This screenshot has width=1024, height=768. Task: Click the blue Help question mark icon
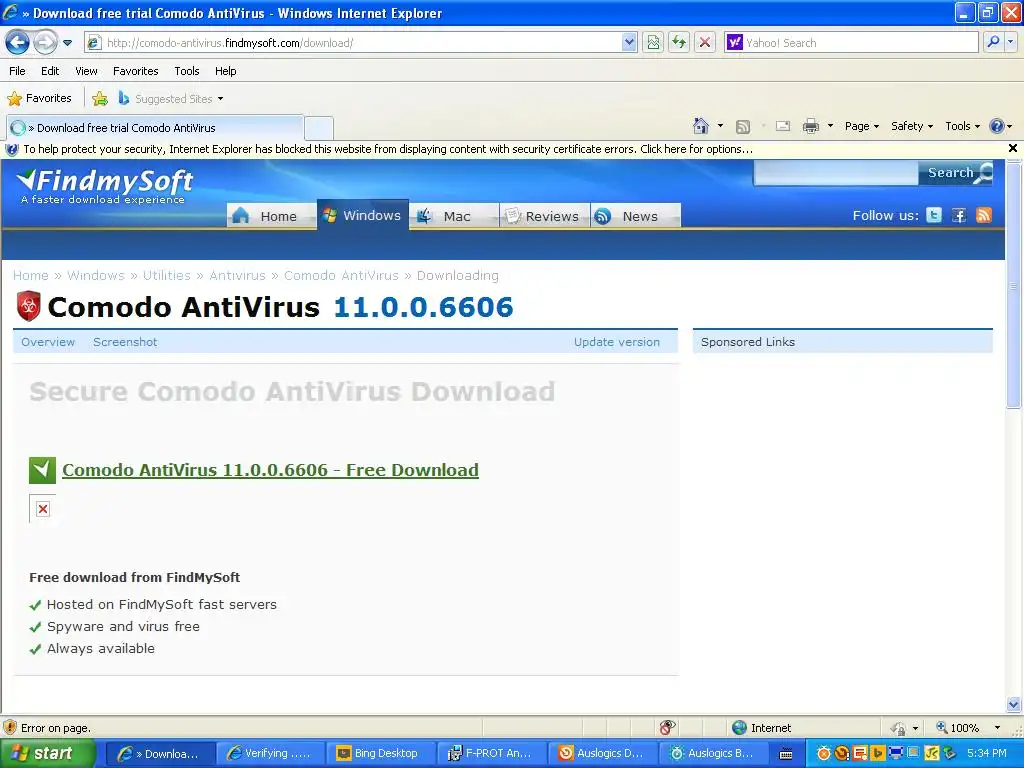[x=997, y=126]
